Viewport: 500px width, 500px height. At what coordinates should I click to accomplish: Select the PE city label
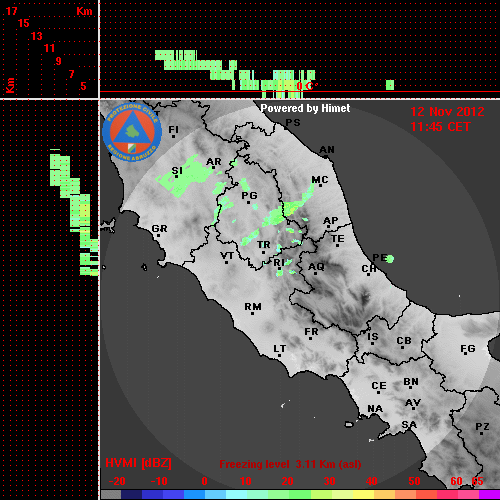pyautogui.click(x=380, y=258)
